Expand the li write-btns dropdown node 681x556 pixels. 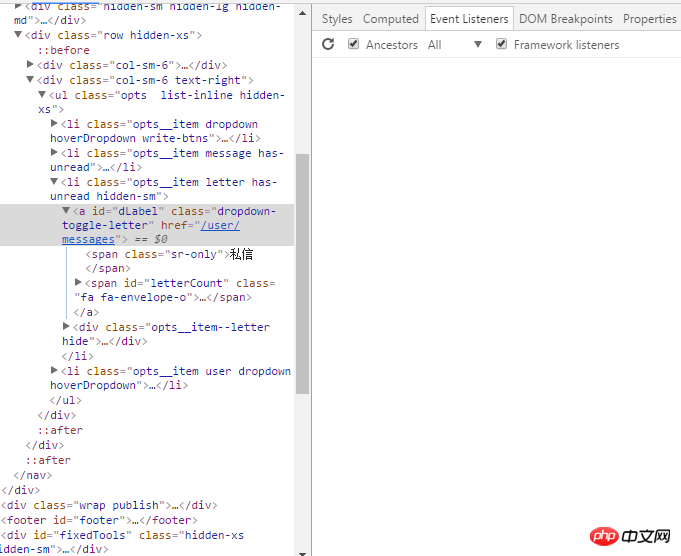coord(54,123)
